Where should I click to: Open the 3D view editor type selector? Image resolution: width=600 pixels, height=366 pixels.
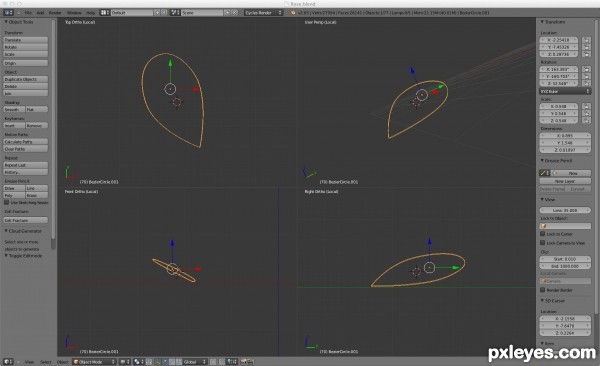(x=8, y=361)
